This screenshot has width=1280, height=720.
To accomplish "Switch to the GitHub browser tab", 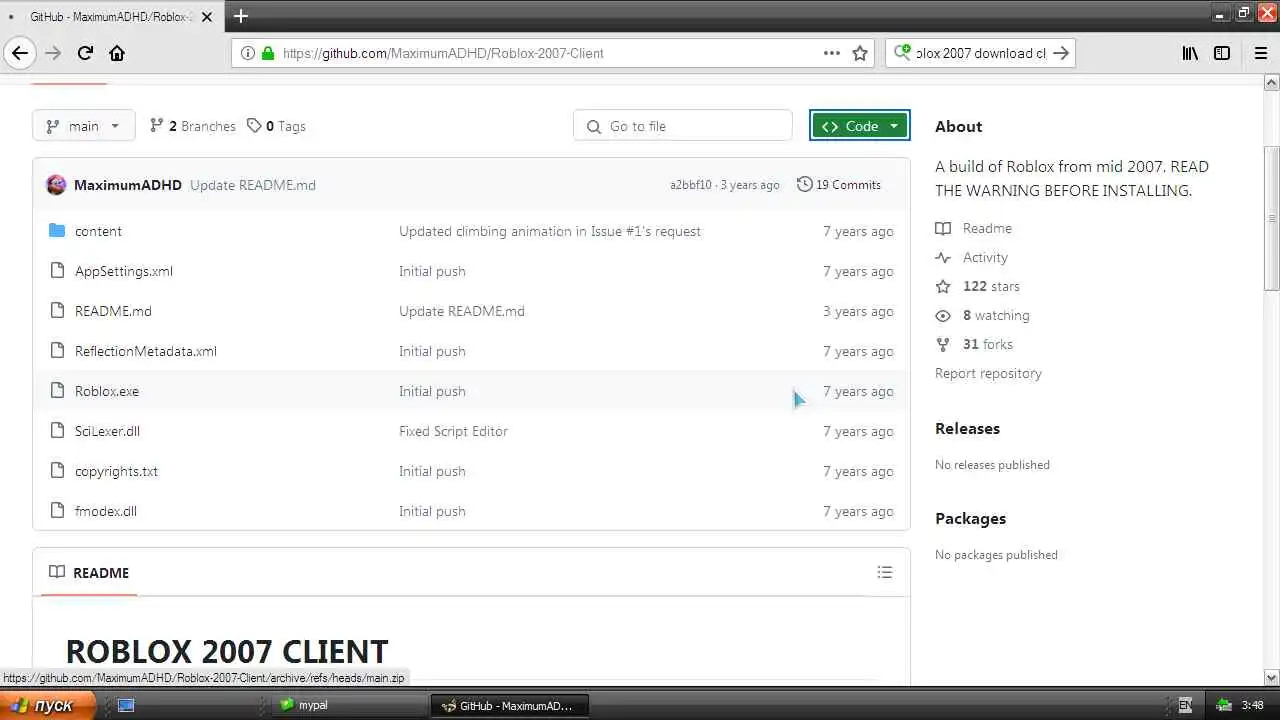I will click(110, 17).
